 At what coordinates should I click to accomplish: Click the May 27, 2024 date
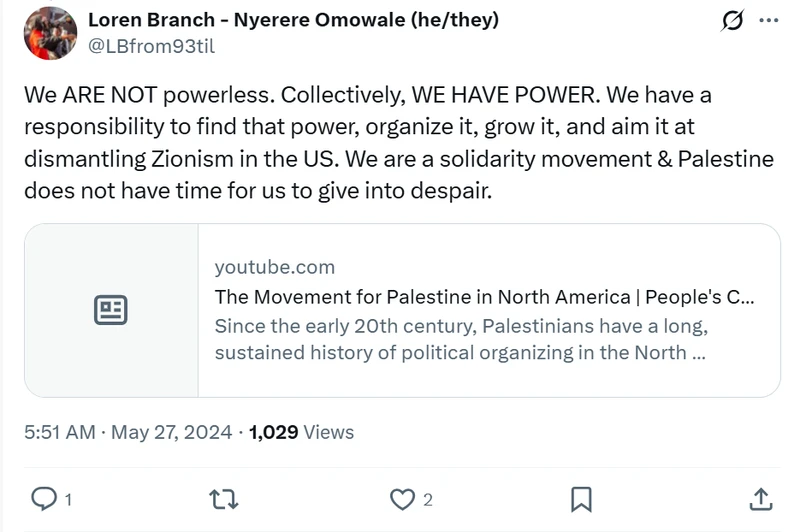point(171,432)
